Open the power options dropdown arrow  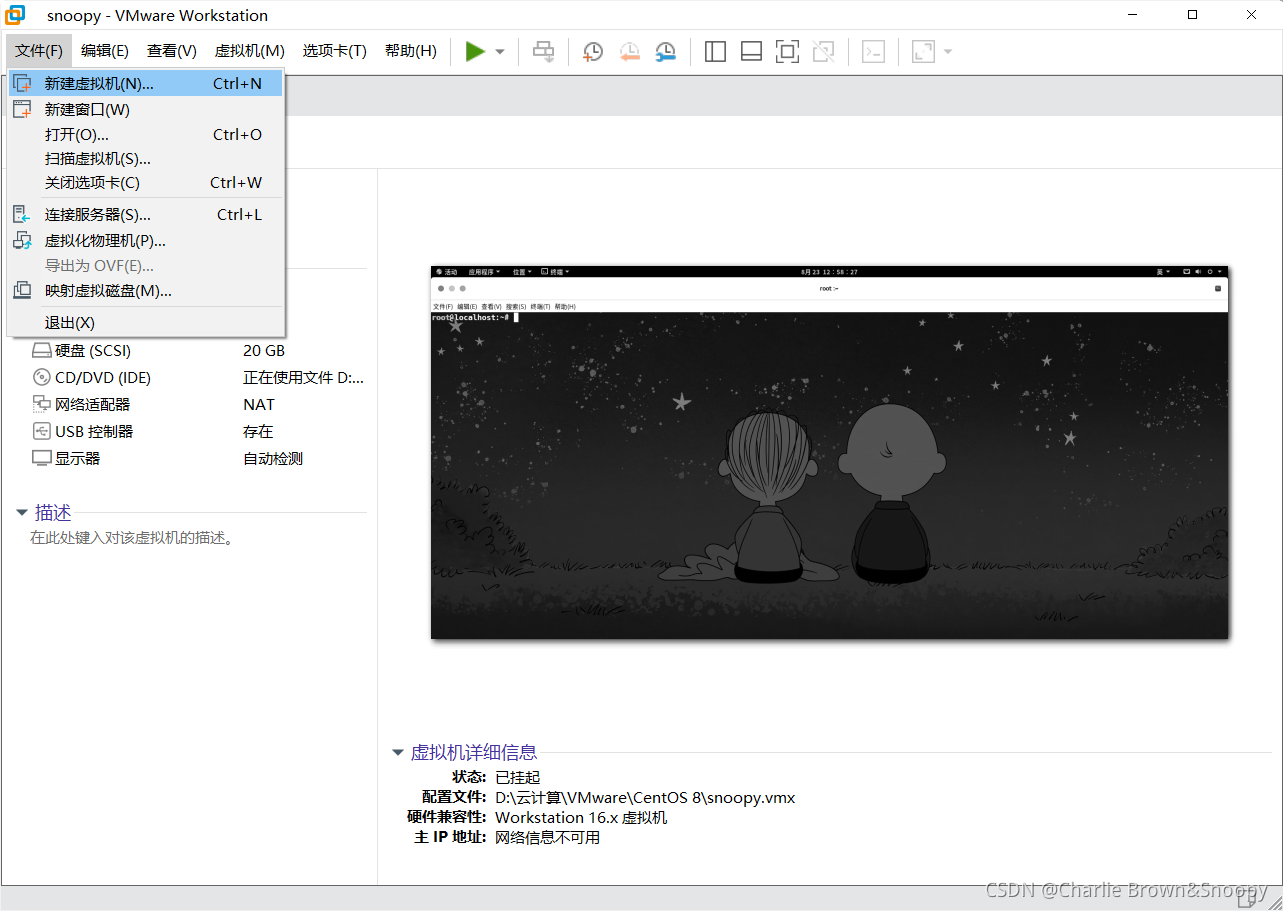click(500, 52)
